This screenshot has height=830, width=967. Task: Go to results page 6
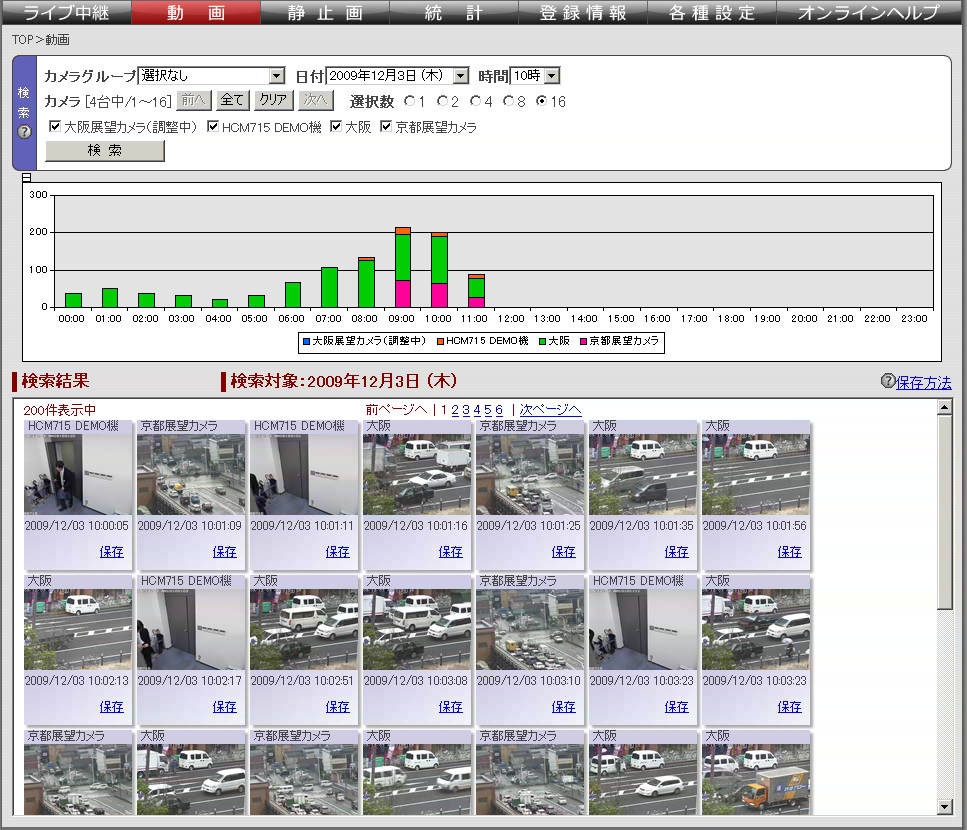pyautogui.click(x=499, y=410)
